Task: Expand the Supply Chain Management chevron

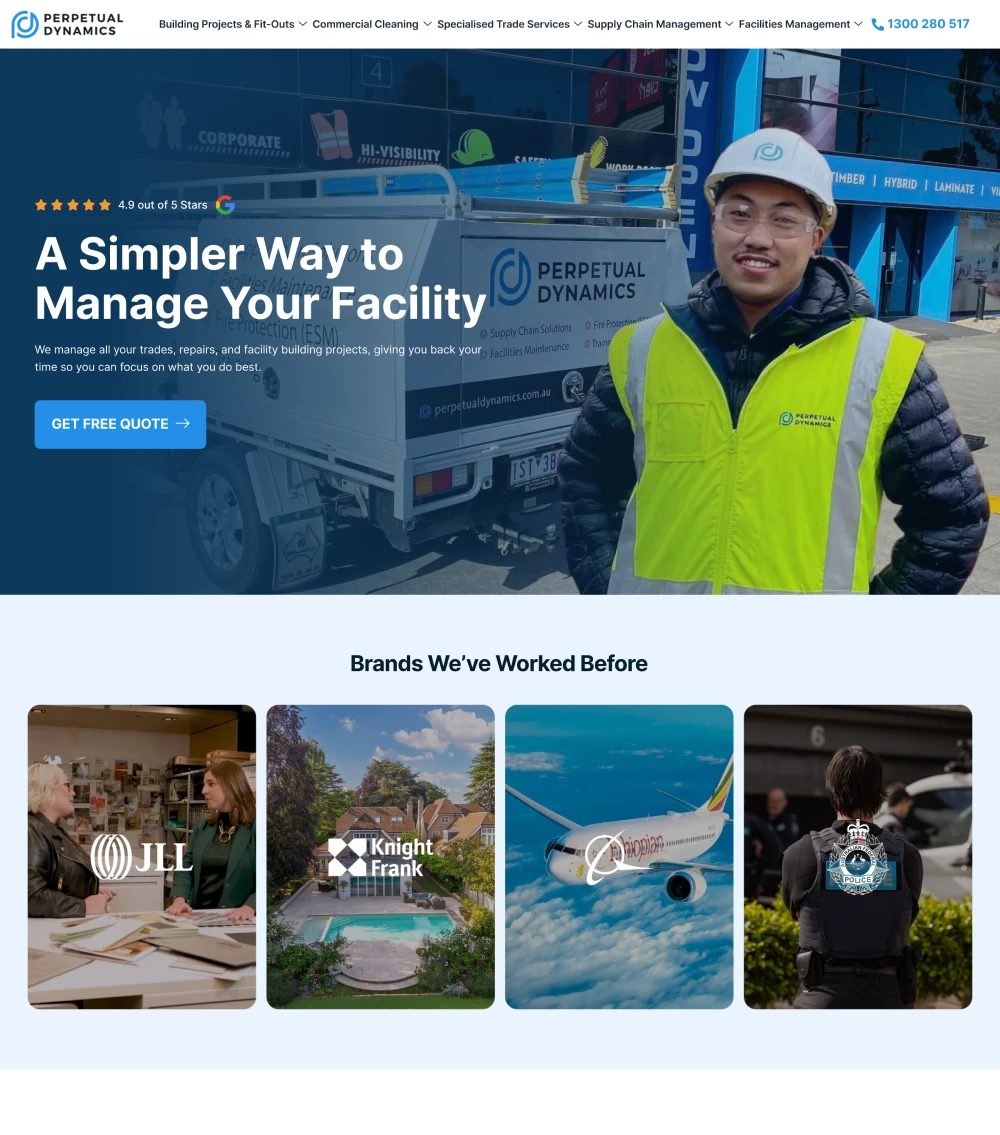Action: click(x=729, y=25)
